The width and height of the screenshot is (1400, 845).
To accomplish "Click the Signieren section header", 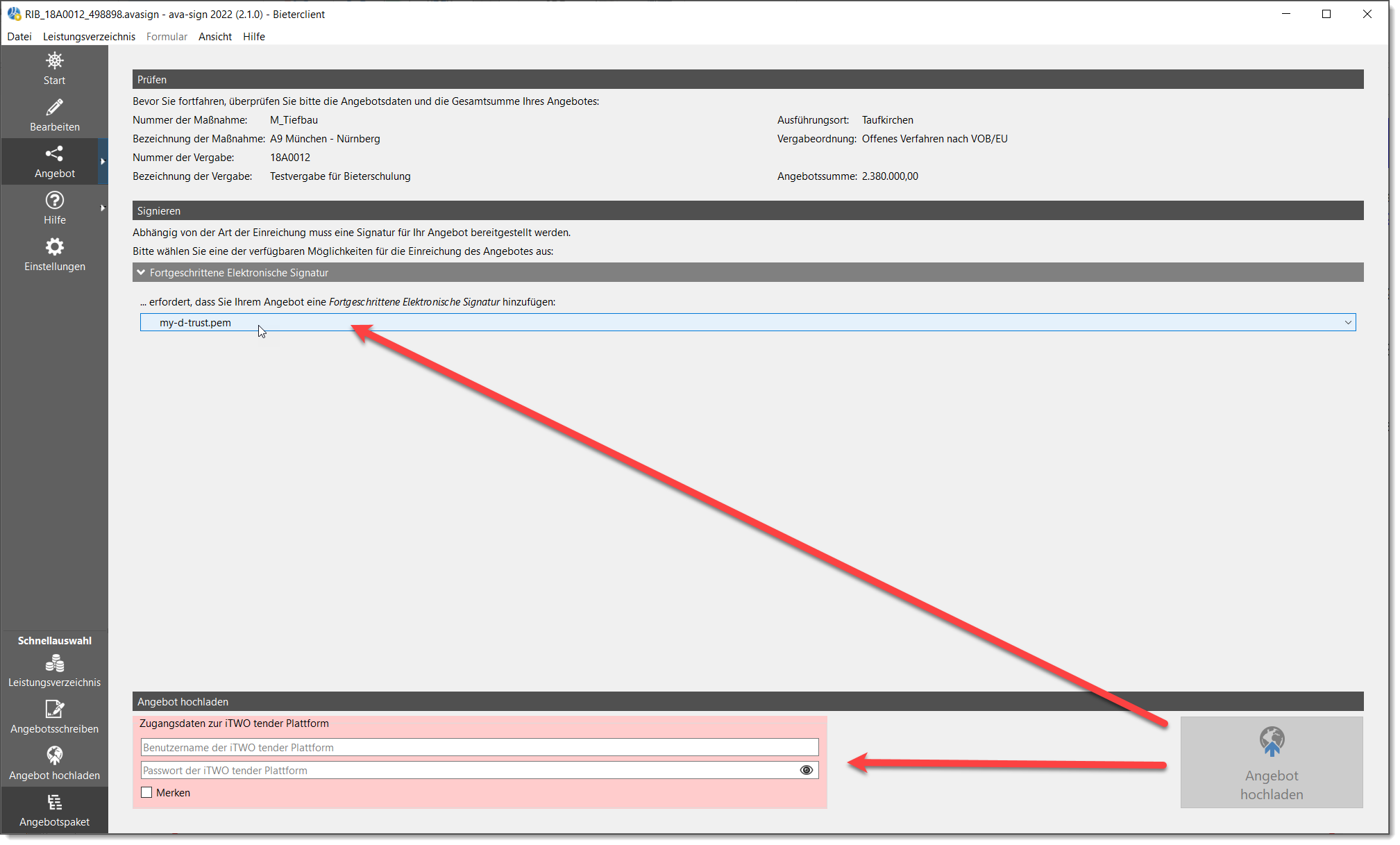I will click(748, 210).
